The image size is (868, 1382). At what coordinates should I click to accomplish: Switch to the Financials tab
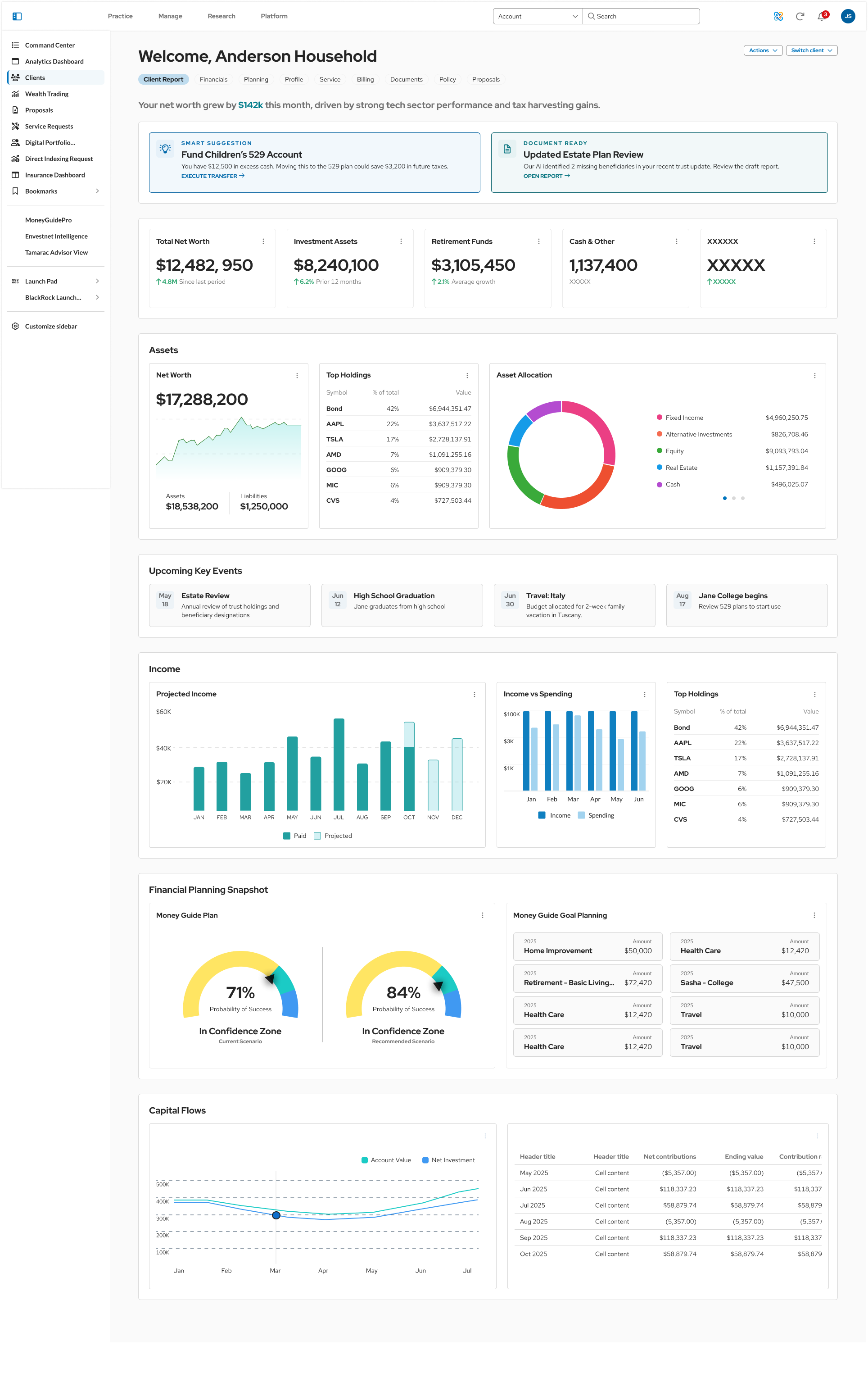pyautogui.click(x=213, y=80)
